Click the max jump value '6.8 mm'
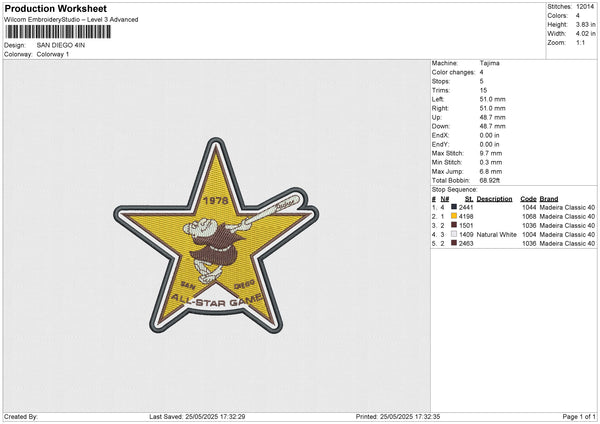Viewport: 600px width, 424px height. click(x=491, y=171)
